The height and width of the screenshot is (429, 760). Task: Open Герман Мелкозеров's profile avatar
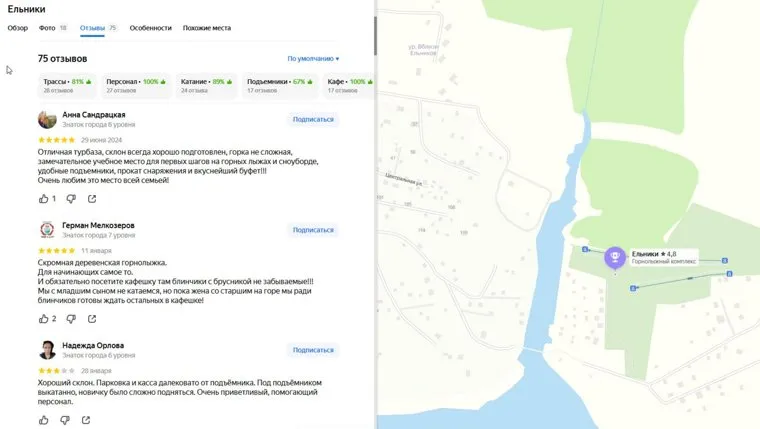coord(47,230)
